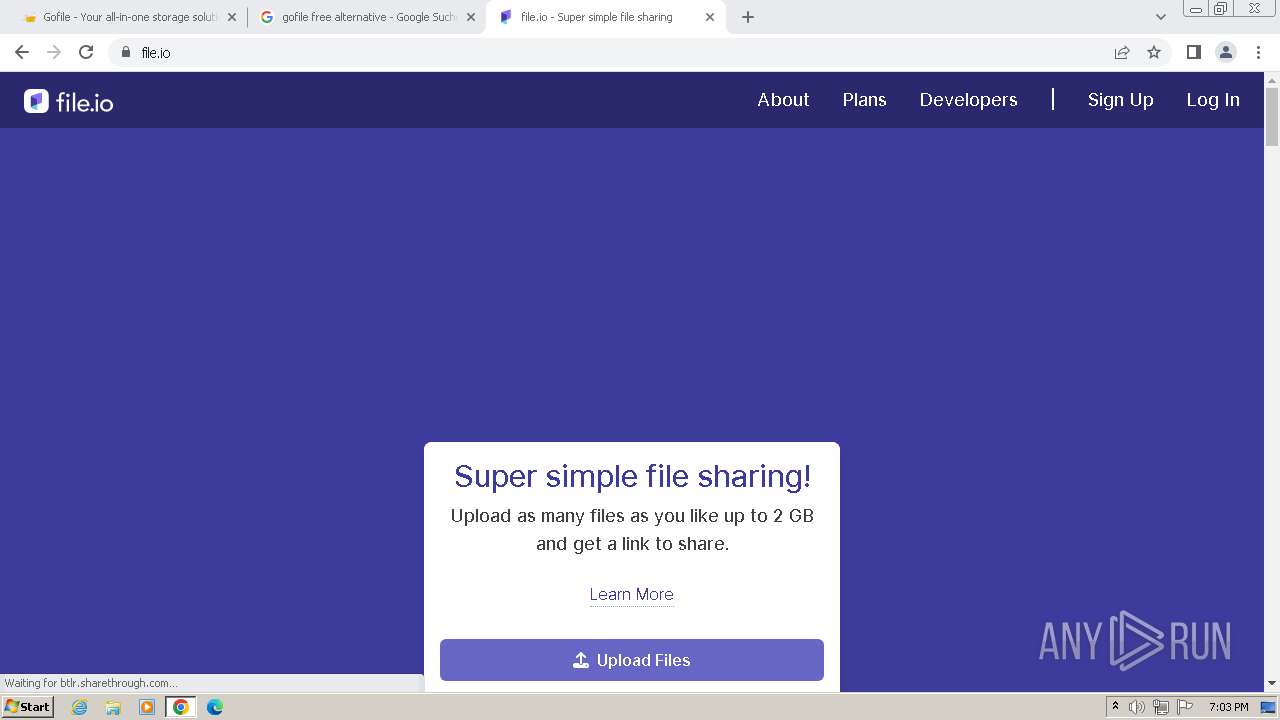Open the Windows Start menu
Screen dimensions: 1280x720
tap(27, 707)
